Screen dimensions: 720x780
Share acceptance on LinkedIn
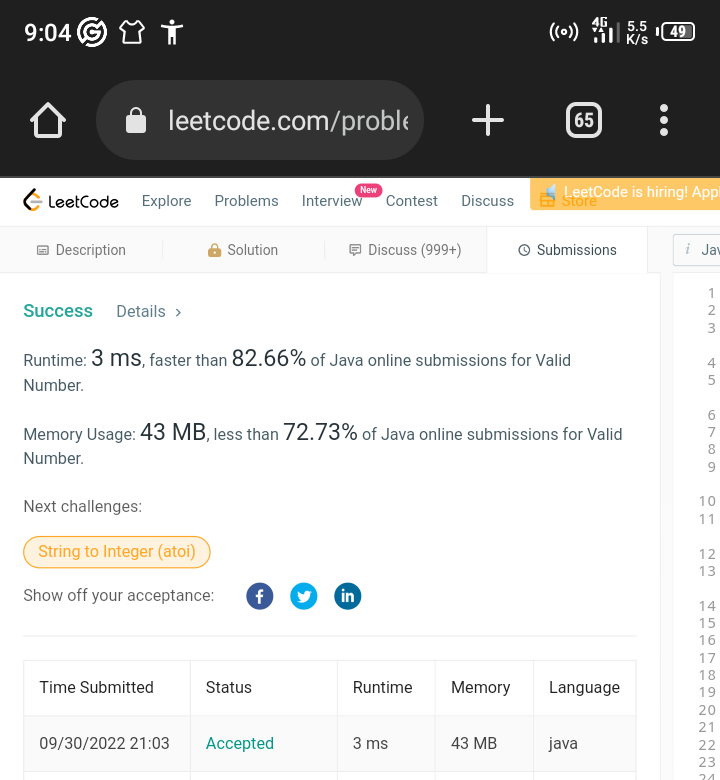pyautogui.click(x=347, y=596)
